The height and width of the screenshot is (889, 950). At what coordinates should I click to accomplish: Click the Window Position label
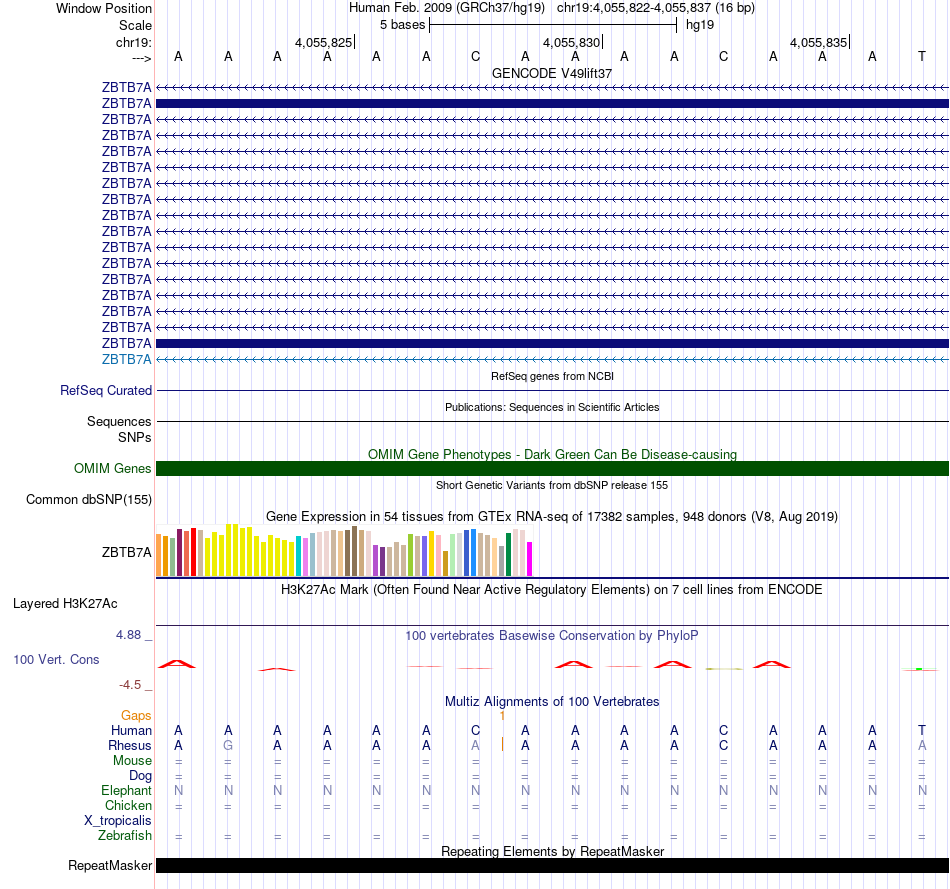(104, 8)
